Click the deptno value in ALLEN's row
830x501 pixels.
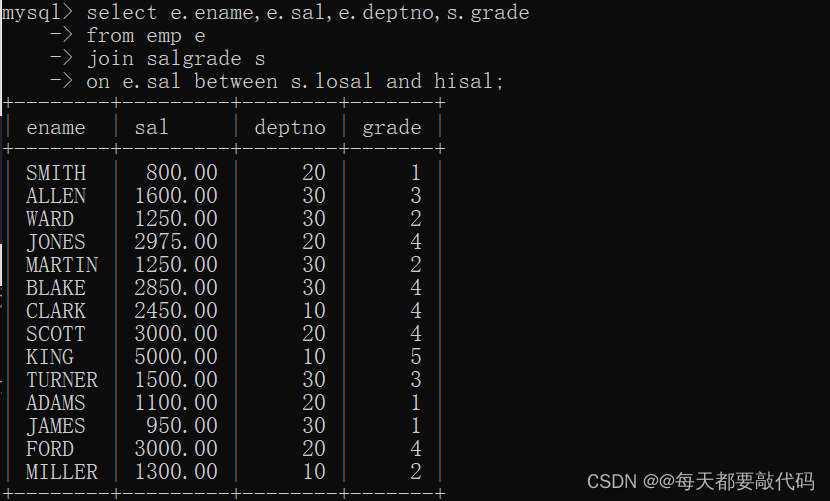[314, 196]
